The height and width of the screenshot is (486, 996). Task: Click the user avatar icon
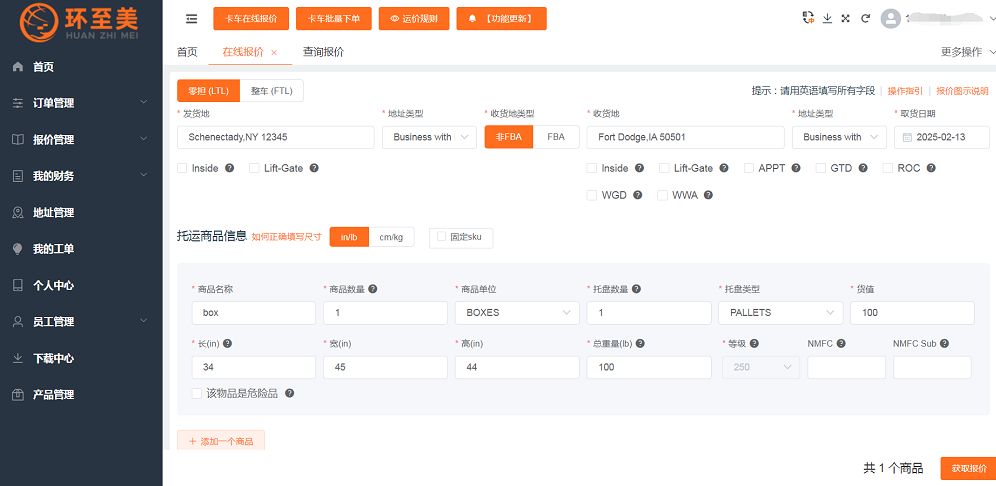pyautogui.click(x=891, y=19)
